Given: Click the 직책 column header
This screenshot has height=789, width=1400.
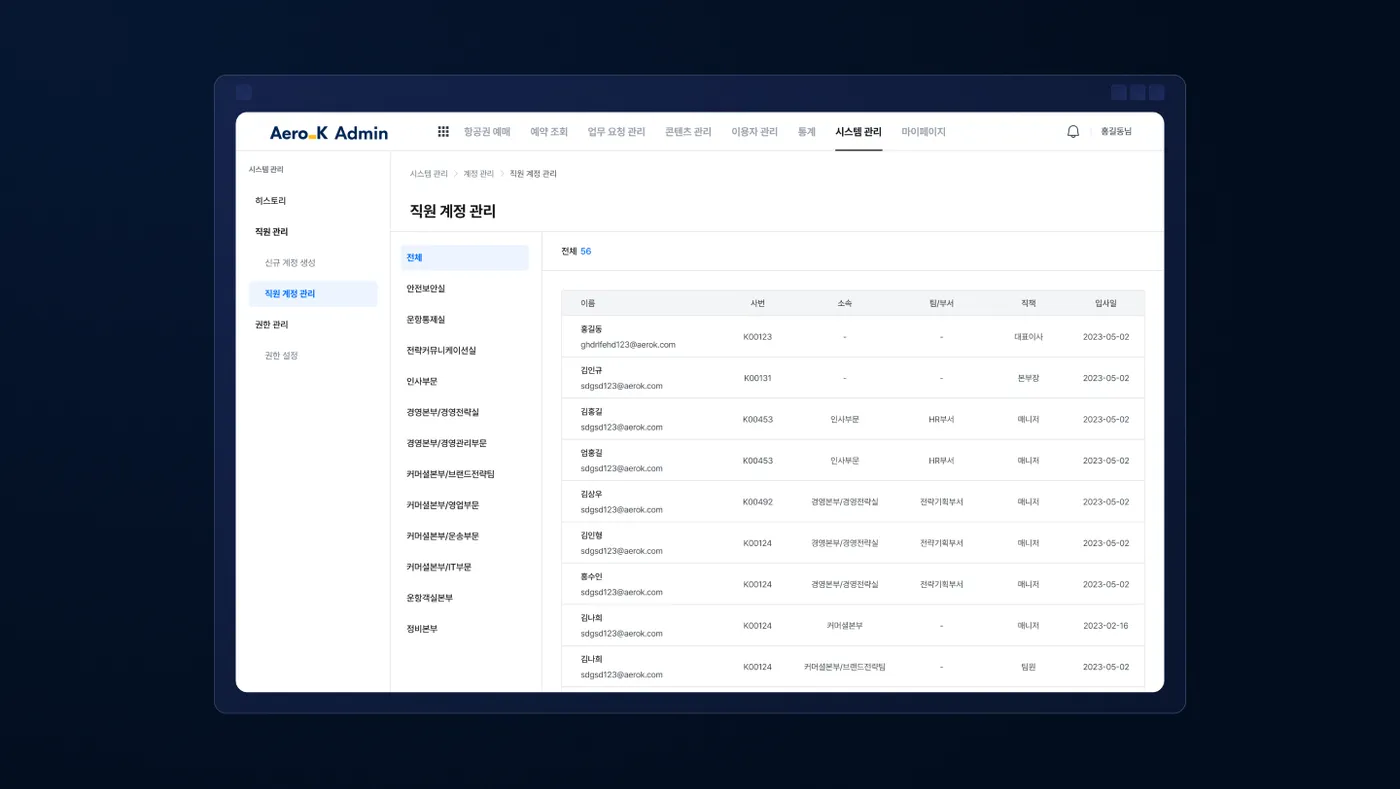Looking at the screenshot, I should [1029, 303].
